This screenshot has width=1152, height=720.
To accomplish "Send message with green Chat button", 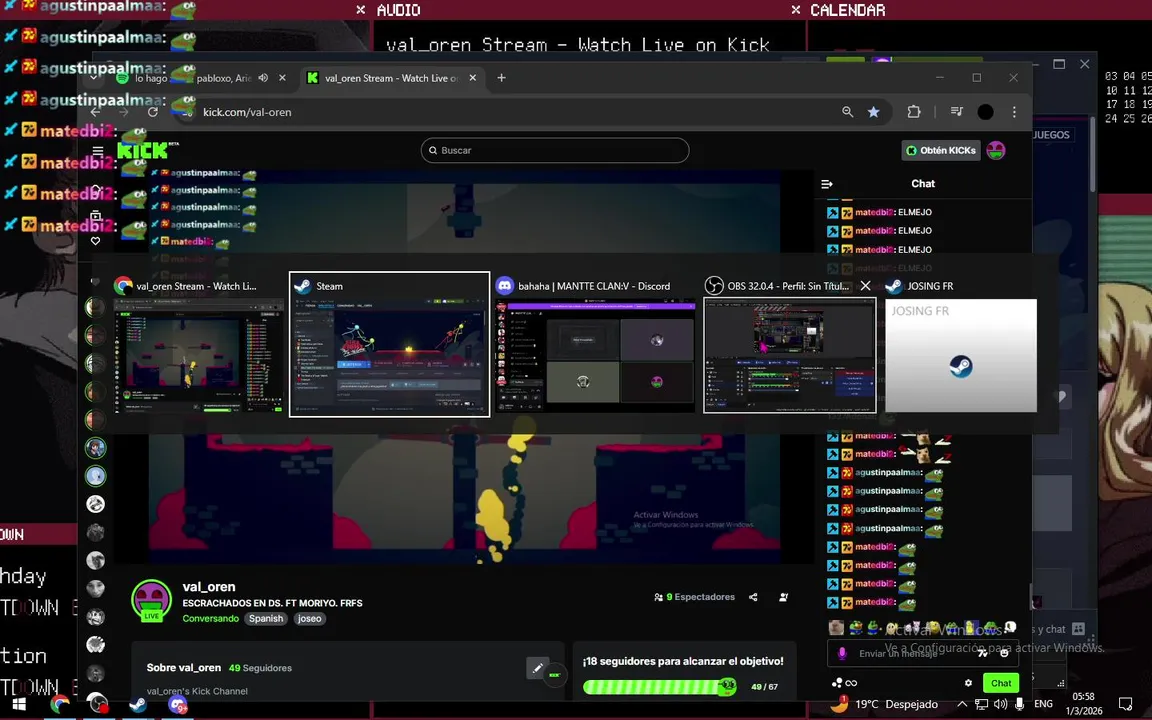I will (1001, 683).
